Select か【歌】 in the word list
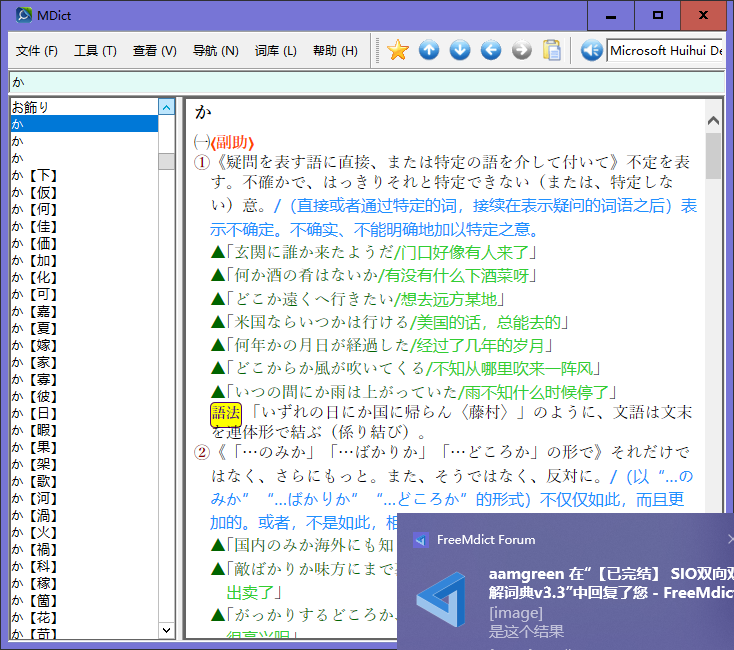Image resolution: width=734 pixels, height=650 pixels. (84, 482)
